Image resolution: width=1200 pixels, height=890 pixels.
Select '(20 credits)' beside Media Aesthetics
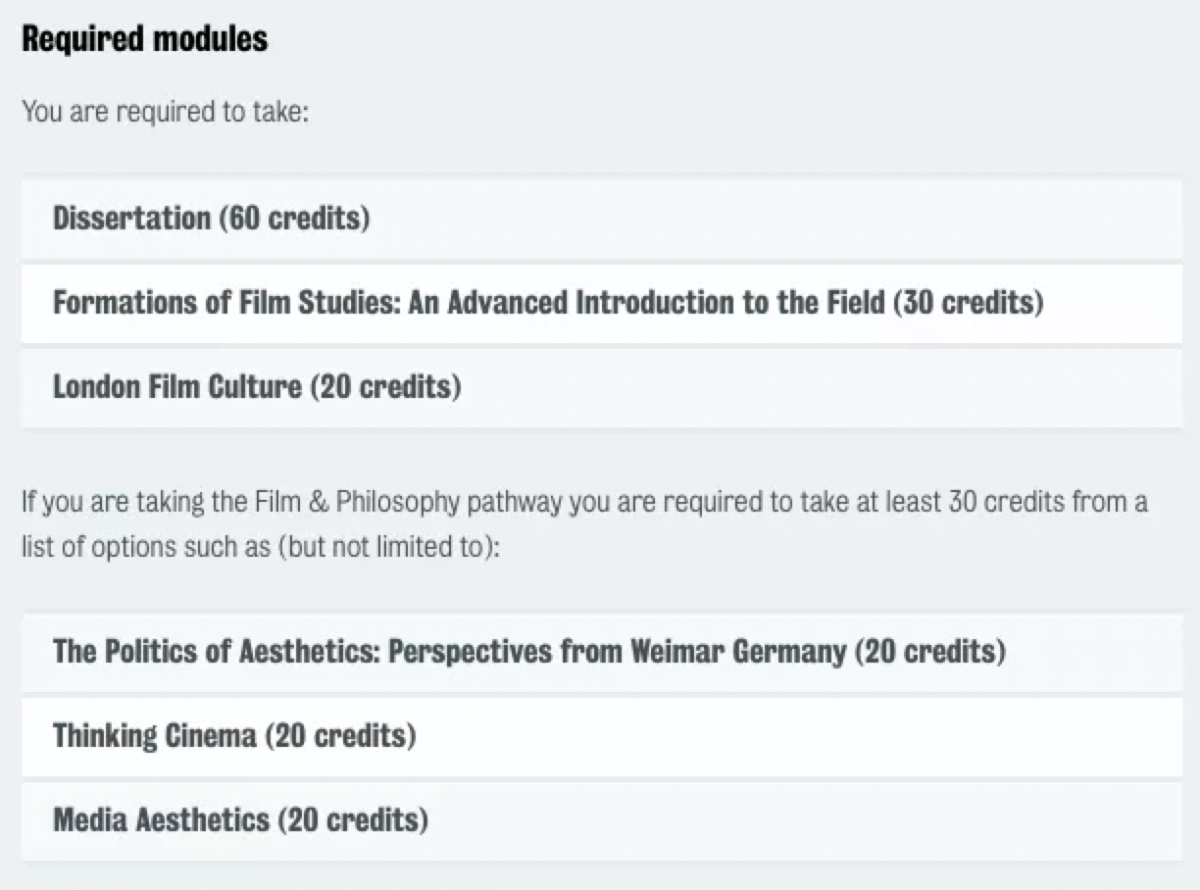(x=353, y=821)
